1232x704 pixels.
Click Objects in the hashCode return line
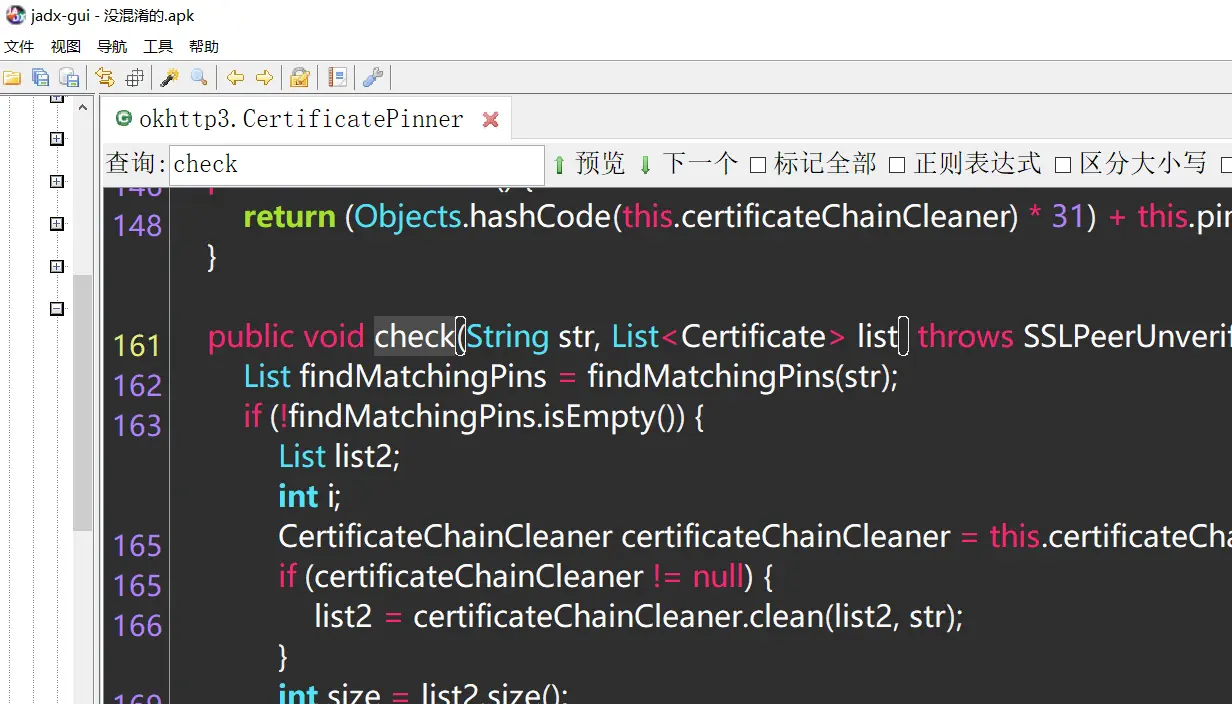407,217
